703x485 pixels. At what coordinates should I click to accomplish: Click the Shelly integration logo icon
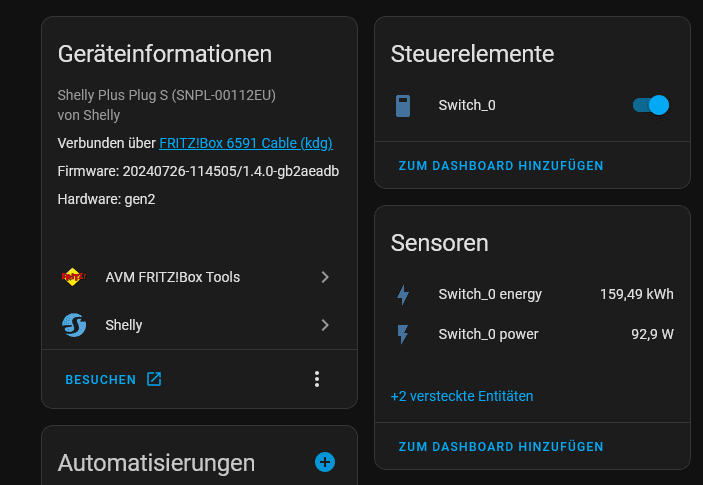tap(74, 325)
